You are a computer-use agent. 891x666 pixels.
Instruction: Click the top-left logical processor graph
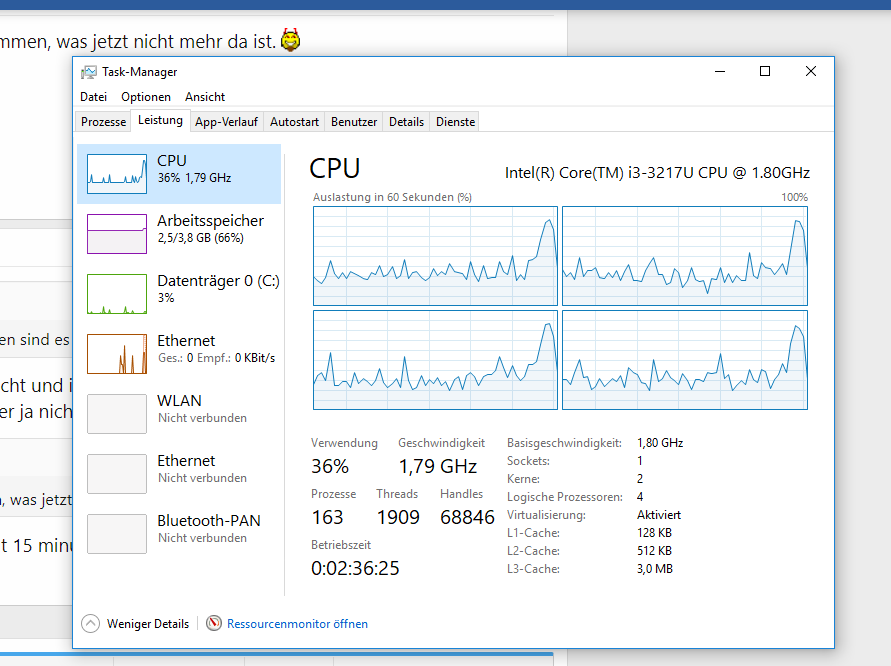pyautogui.click(x=435, y=256)
